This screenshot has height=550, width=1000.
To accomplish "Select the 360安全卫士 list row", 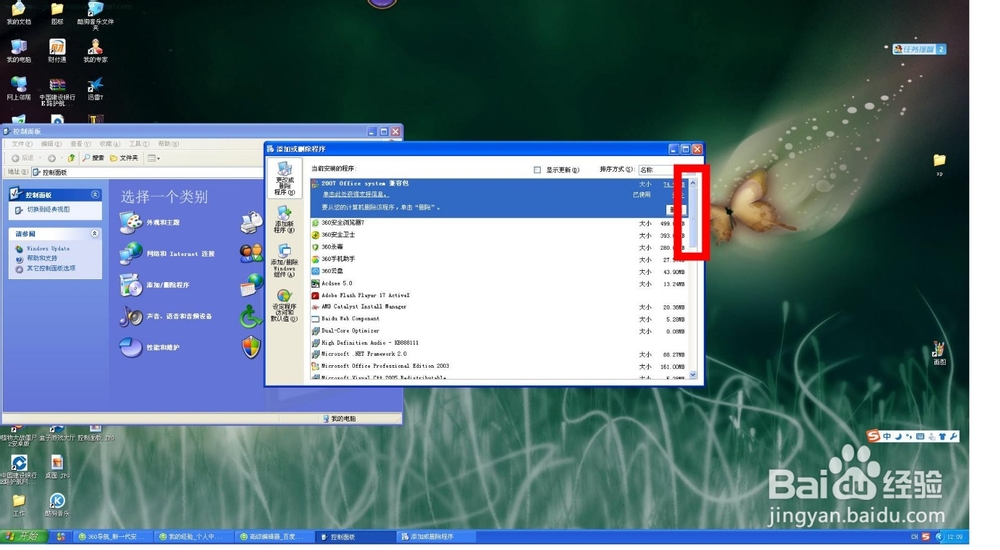I will pos(499,235).
